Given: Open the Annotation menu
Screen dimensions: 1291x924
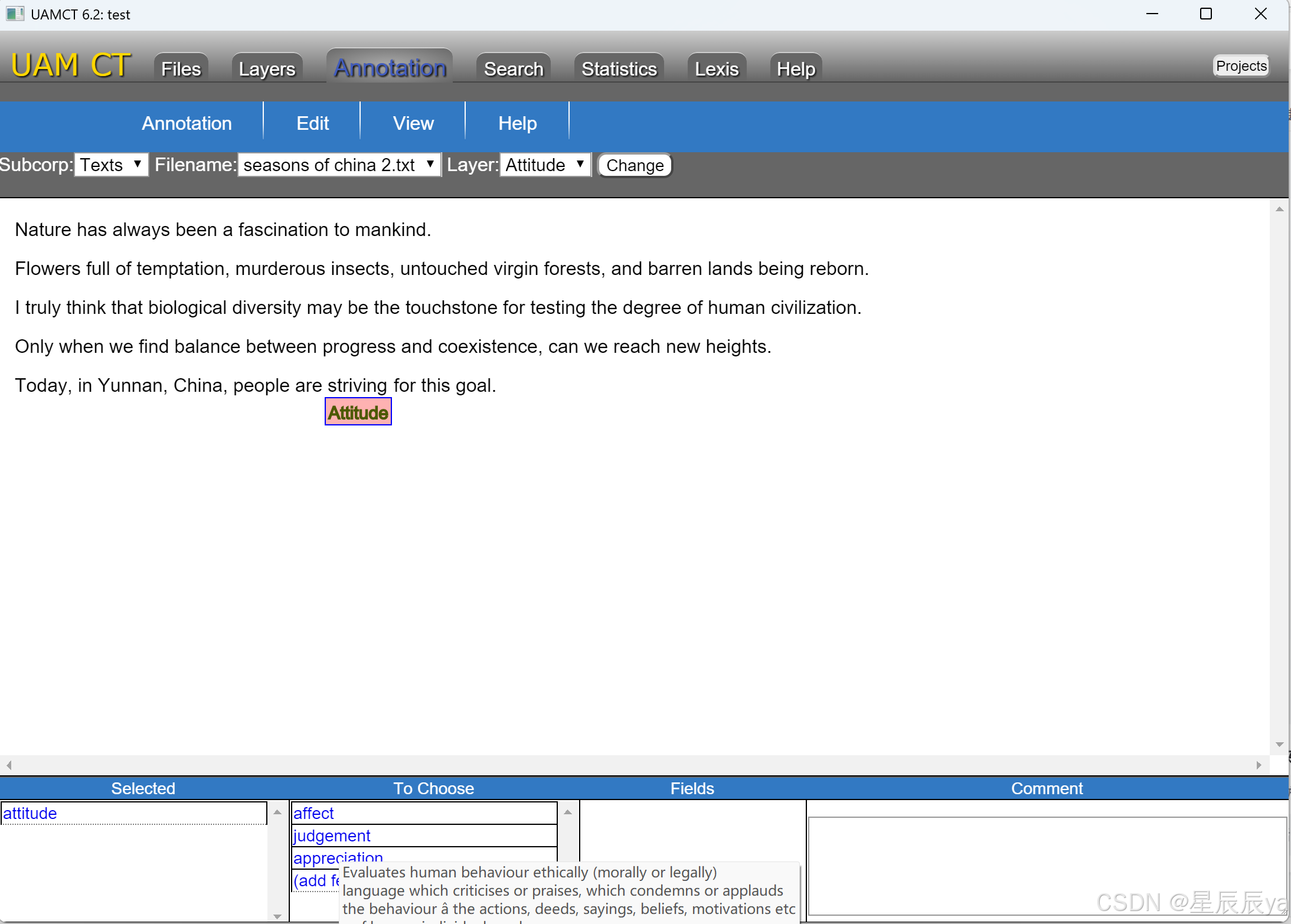Looking at the screenshot, I should (187, 123).
